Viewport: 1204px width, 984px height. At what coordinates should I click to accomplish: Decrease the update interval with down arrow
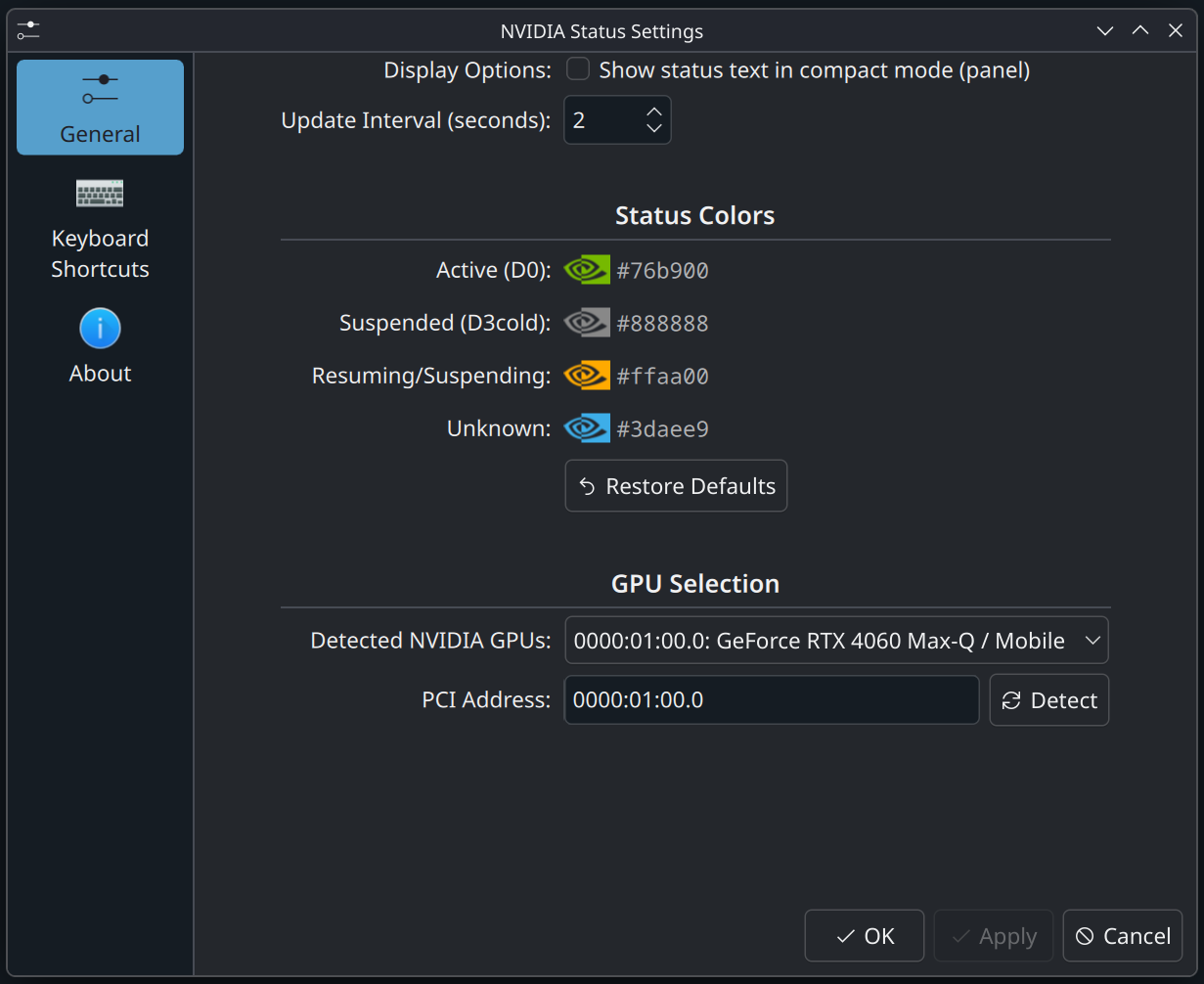coord(654,128)
